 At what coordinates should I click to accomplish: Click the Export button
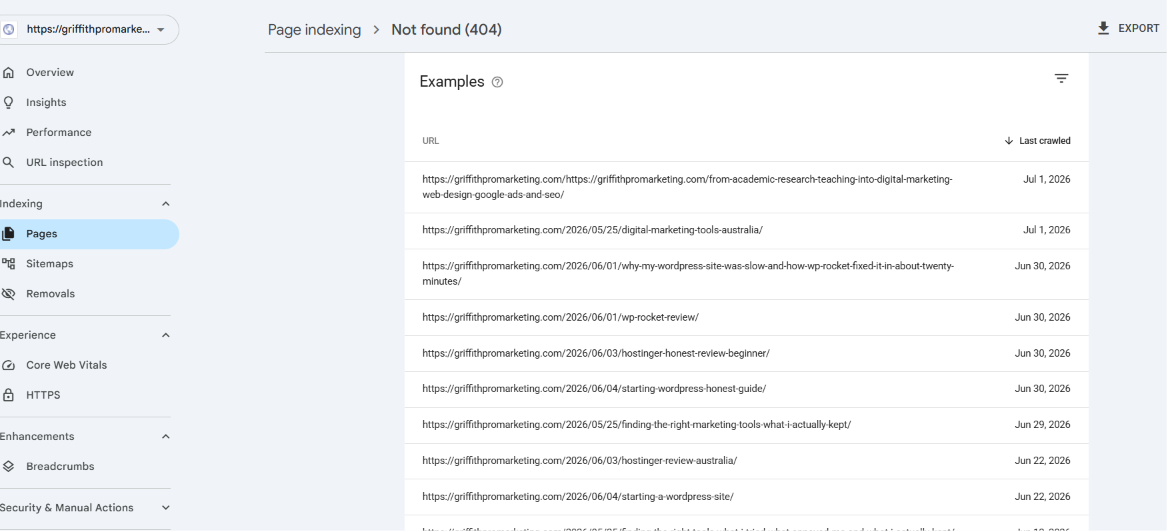click(x=1128, y=28)
